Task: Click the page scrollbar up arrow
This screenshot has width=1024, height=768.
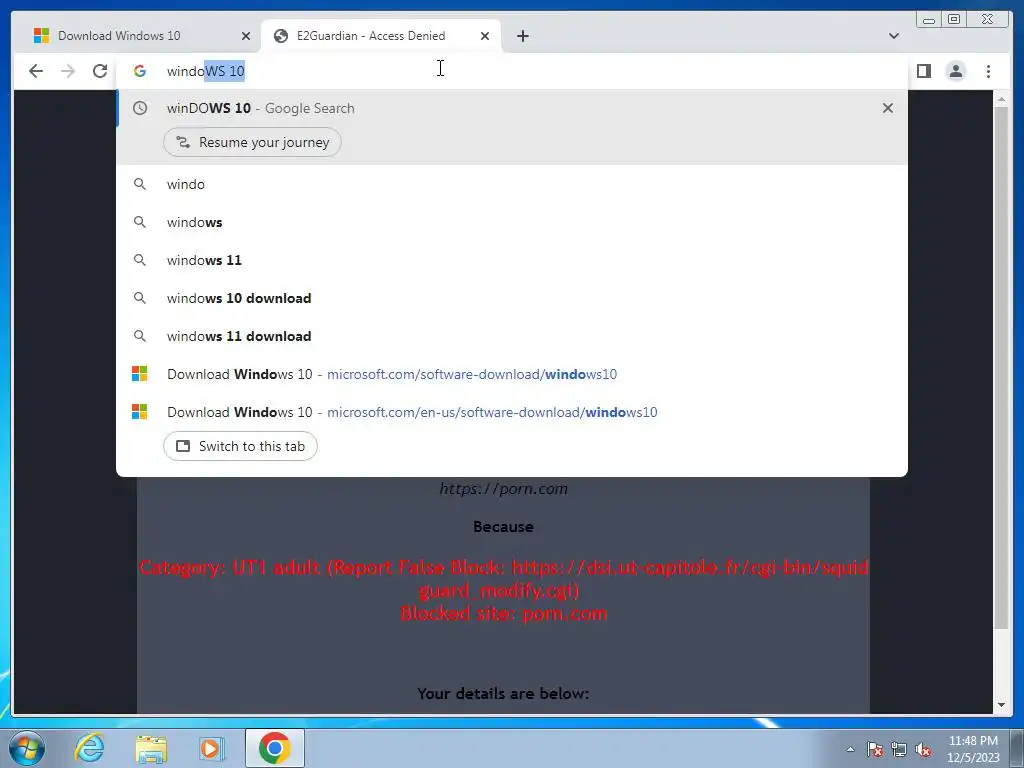Action: pos(1001,100)
